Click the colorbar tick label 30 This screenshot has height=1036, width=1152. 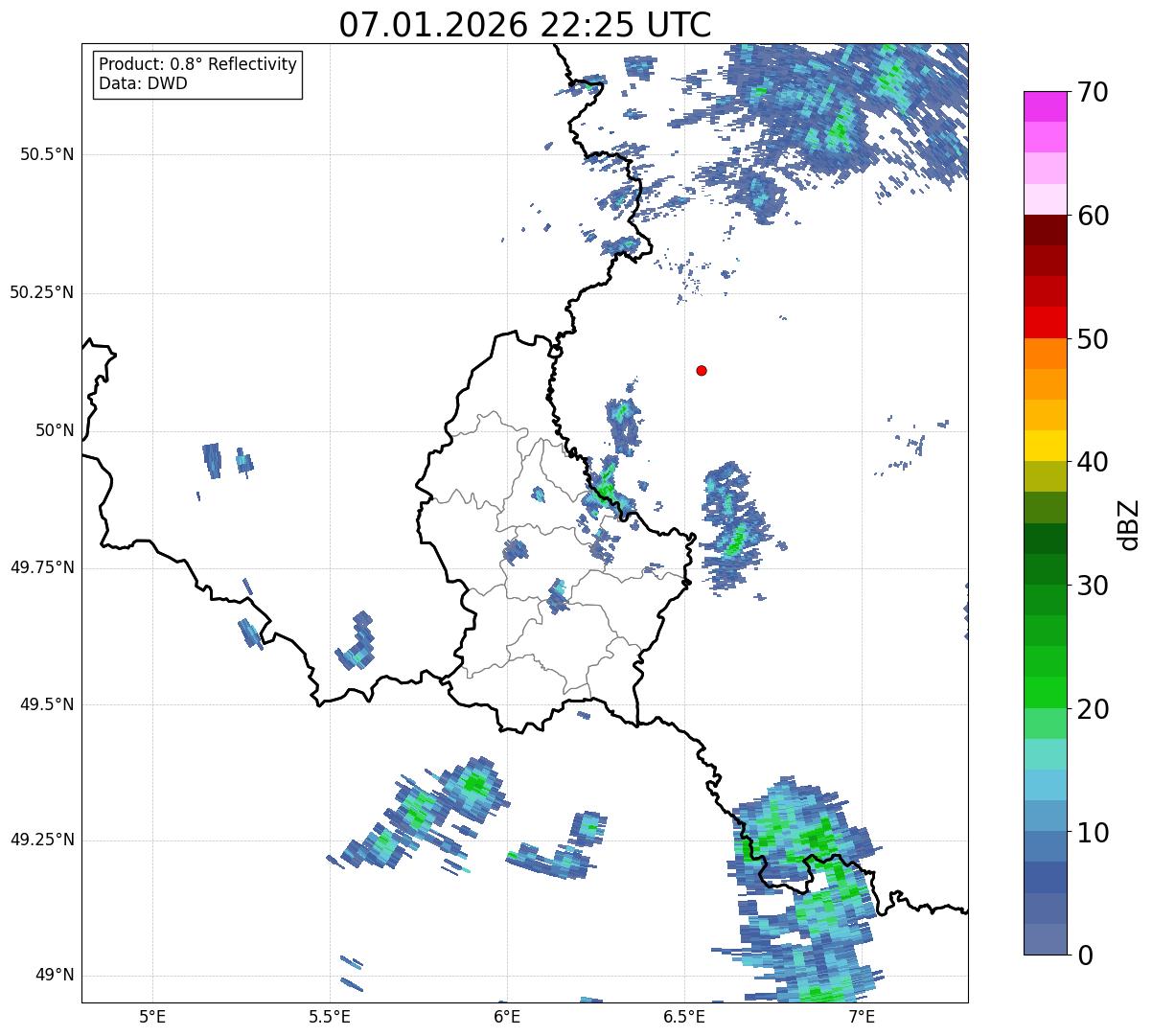pos(1093,586)
